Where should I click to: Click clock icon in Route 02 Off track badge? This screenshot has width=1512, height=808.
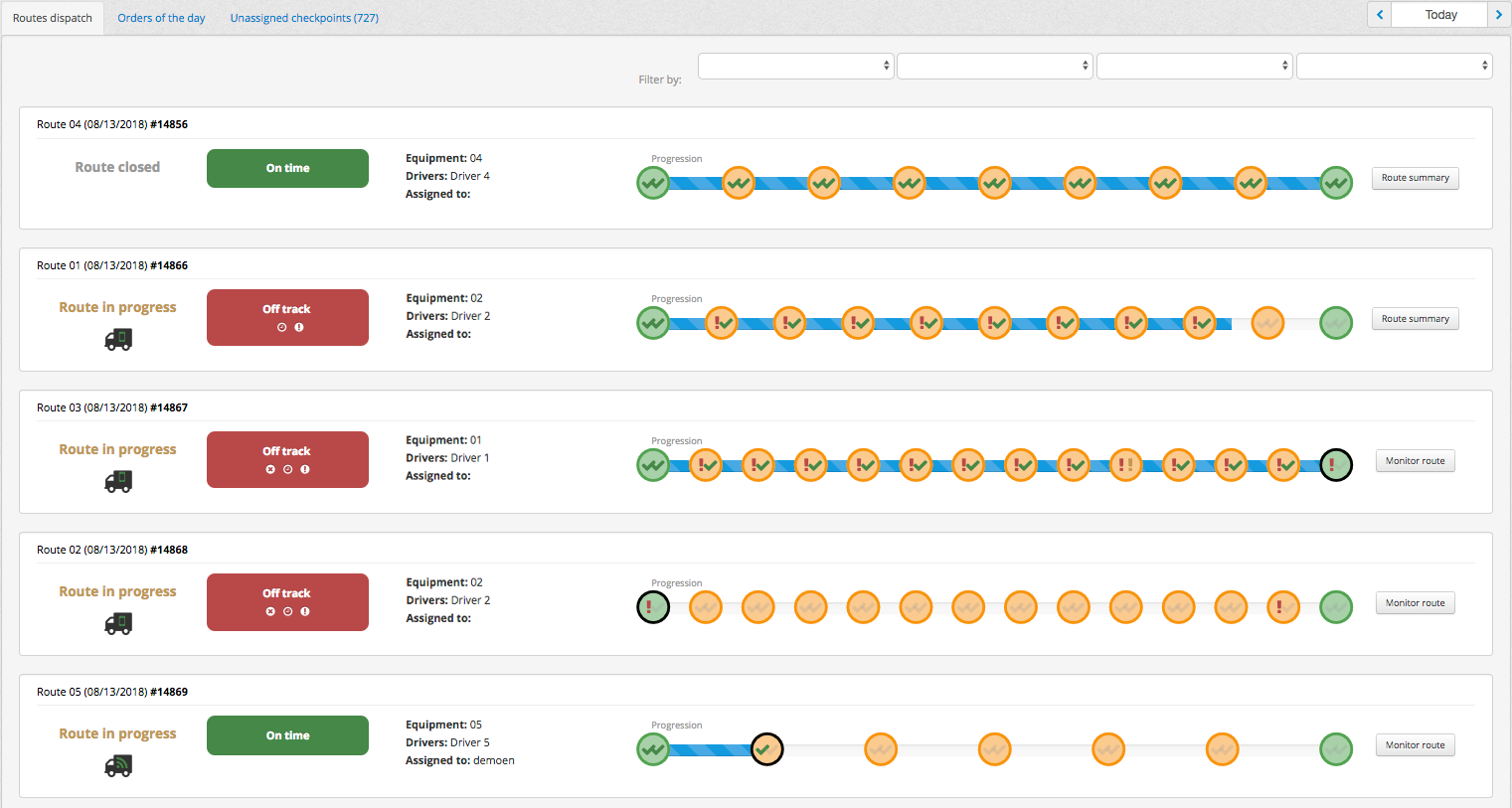pos(287,611)
